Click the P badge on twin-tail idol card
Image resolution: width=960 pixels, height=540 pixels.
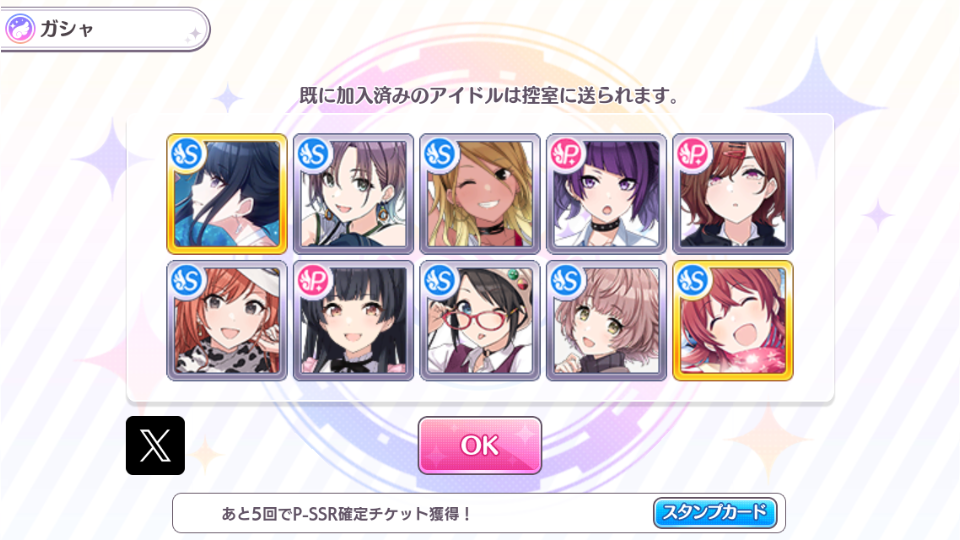tap(313, 280)
